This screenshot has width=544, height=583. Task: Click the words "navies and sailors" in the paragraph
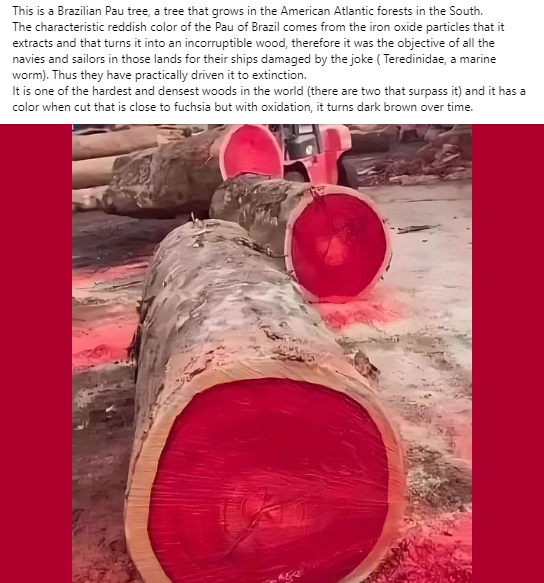(53, 59)
